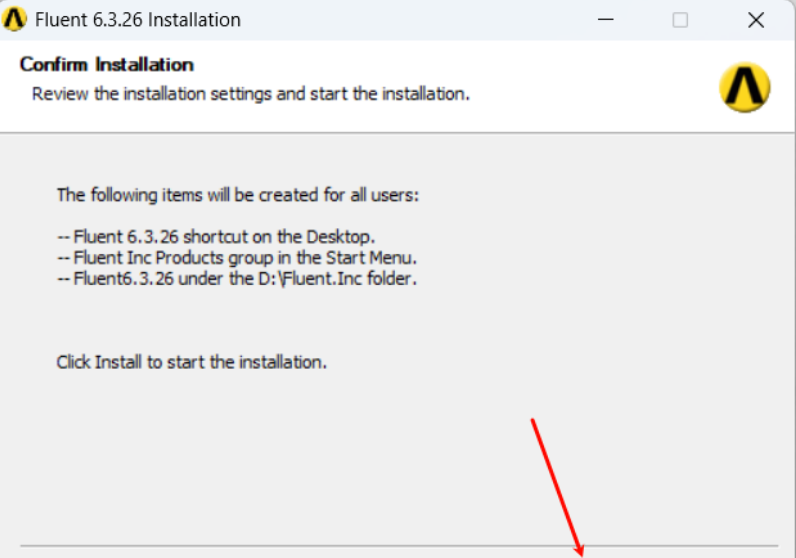
Task: Click 'Click Install to start the installation' text
Action: pos(191,362)
